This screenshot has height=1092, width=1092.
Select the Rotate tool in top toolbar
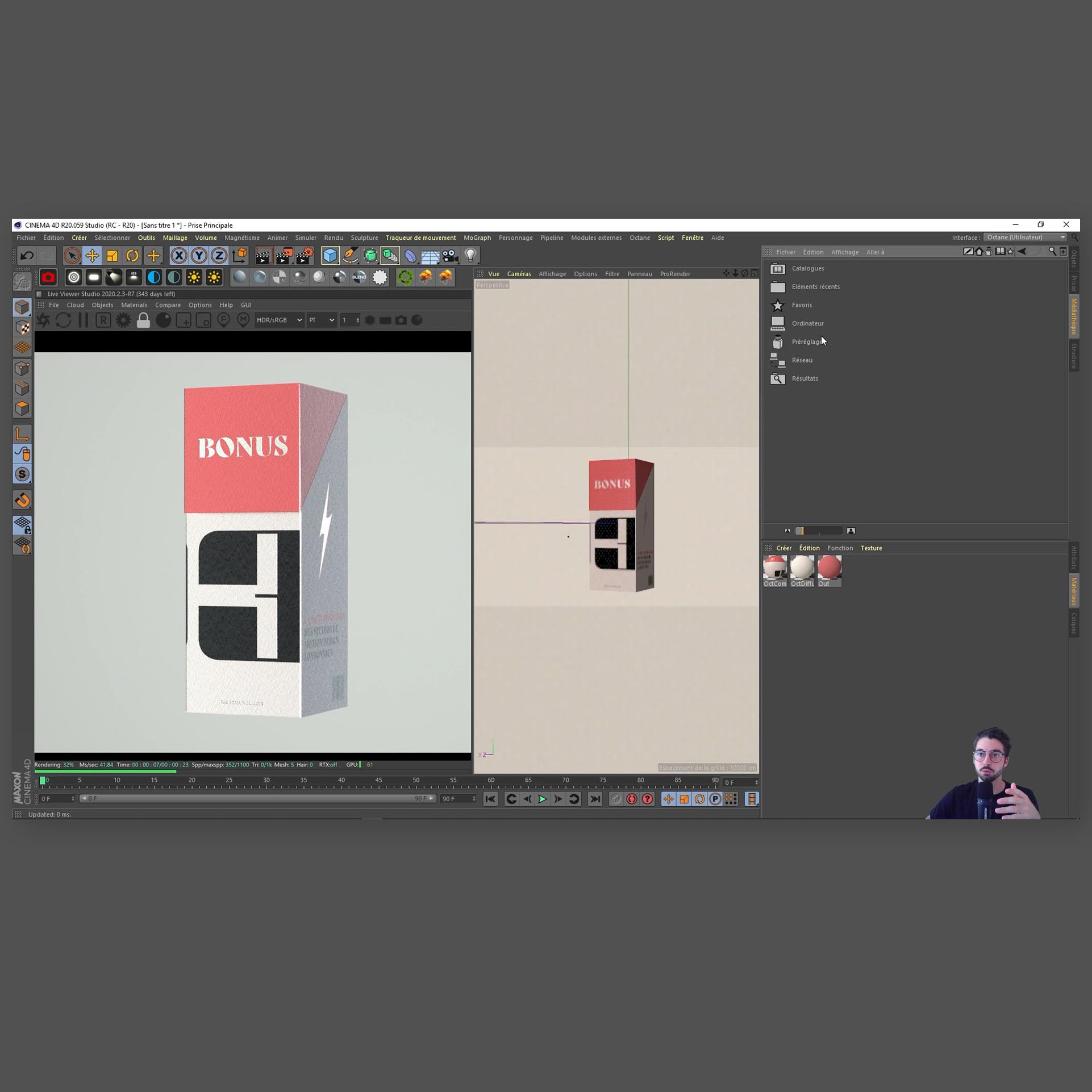[132, 256]
